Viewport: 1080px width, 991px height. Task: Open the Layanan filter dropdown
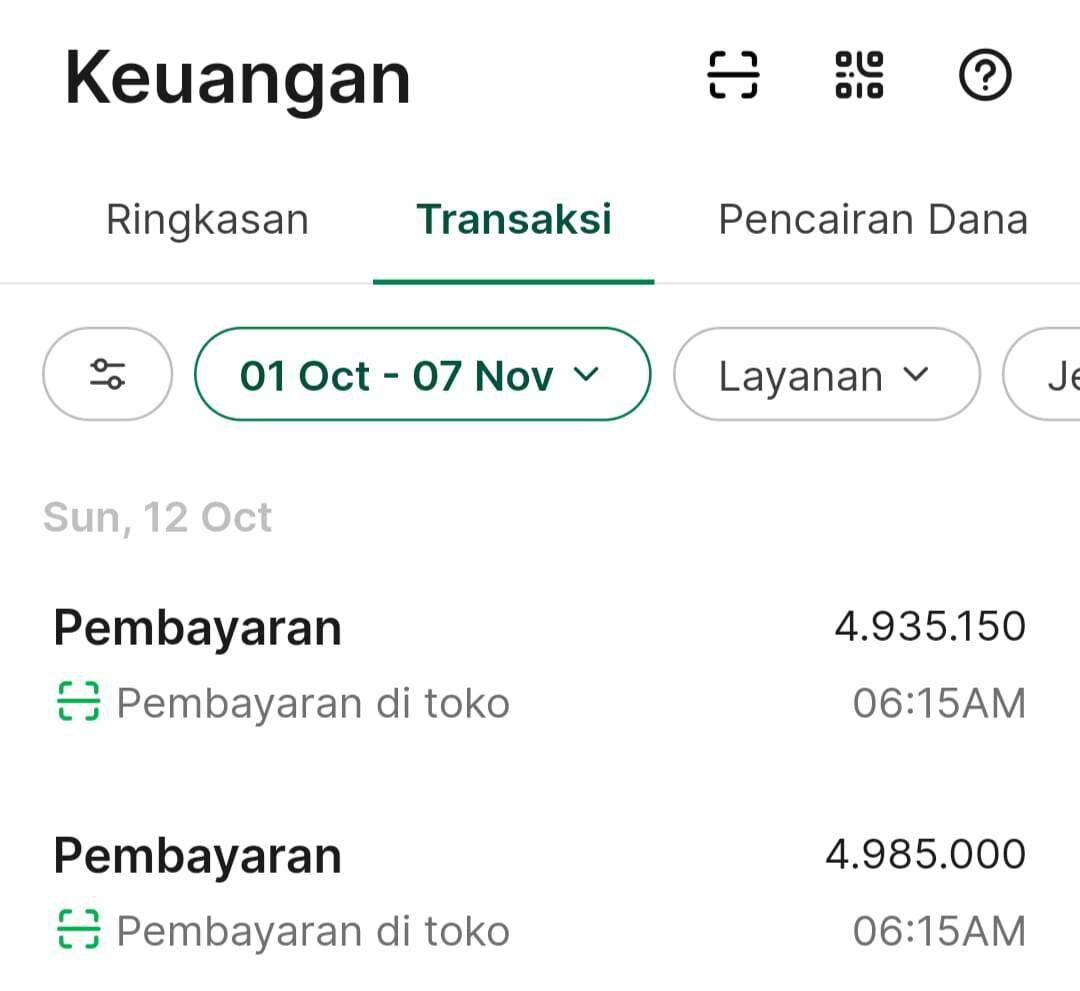(825, 375)
